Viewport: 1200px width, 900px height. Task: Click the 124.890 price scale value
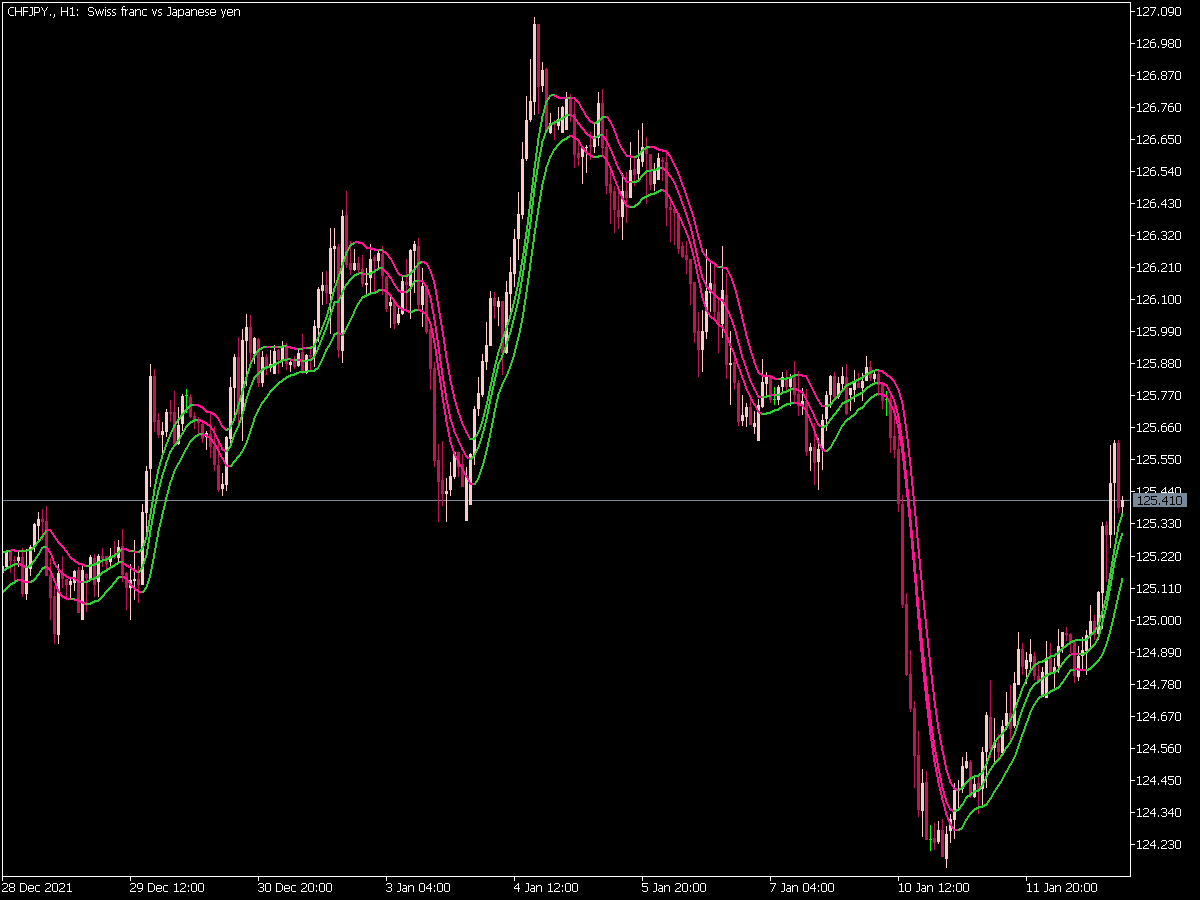click(x=1160, y=652)
